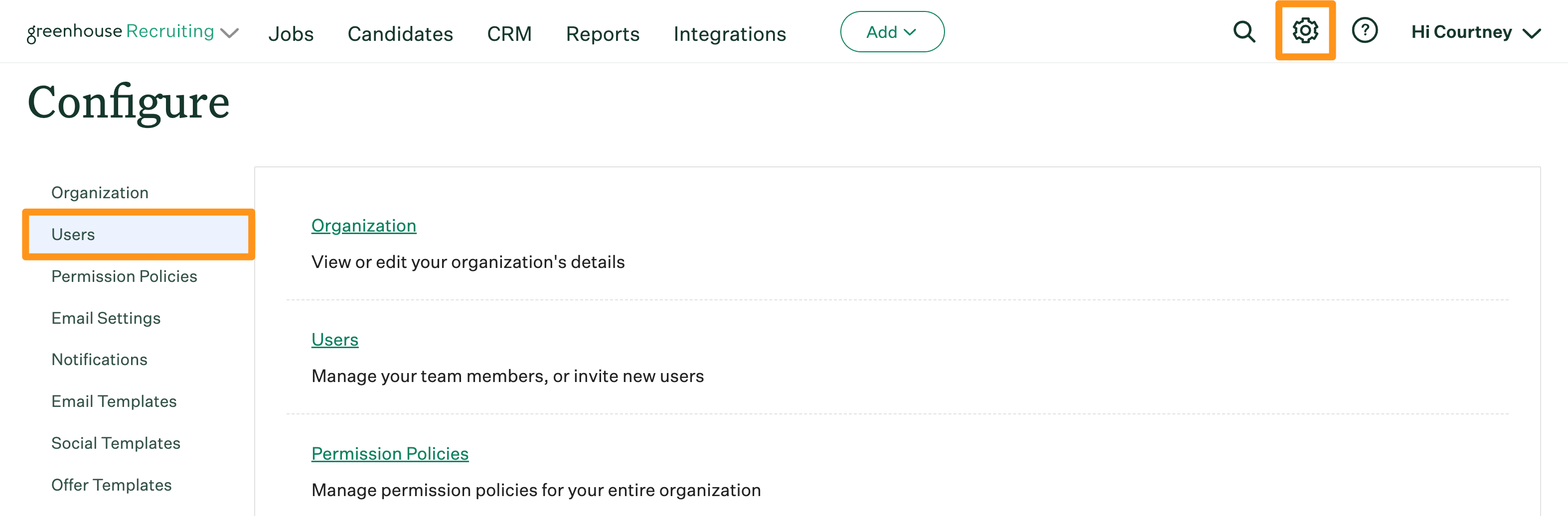Click the Users link to manage team members
Image resolution: width=1568 pixels, height=516 pixels.
(335, 340)
